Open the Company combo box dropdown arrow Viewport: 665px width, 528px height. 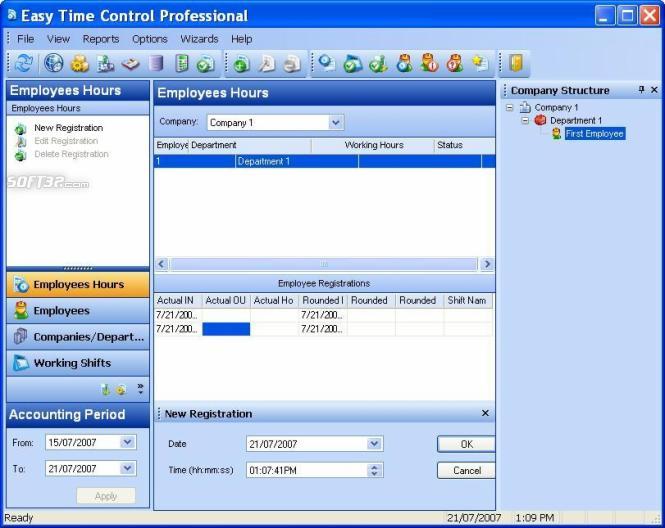[x=335, y=123]
